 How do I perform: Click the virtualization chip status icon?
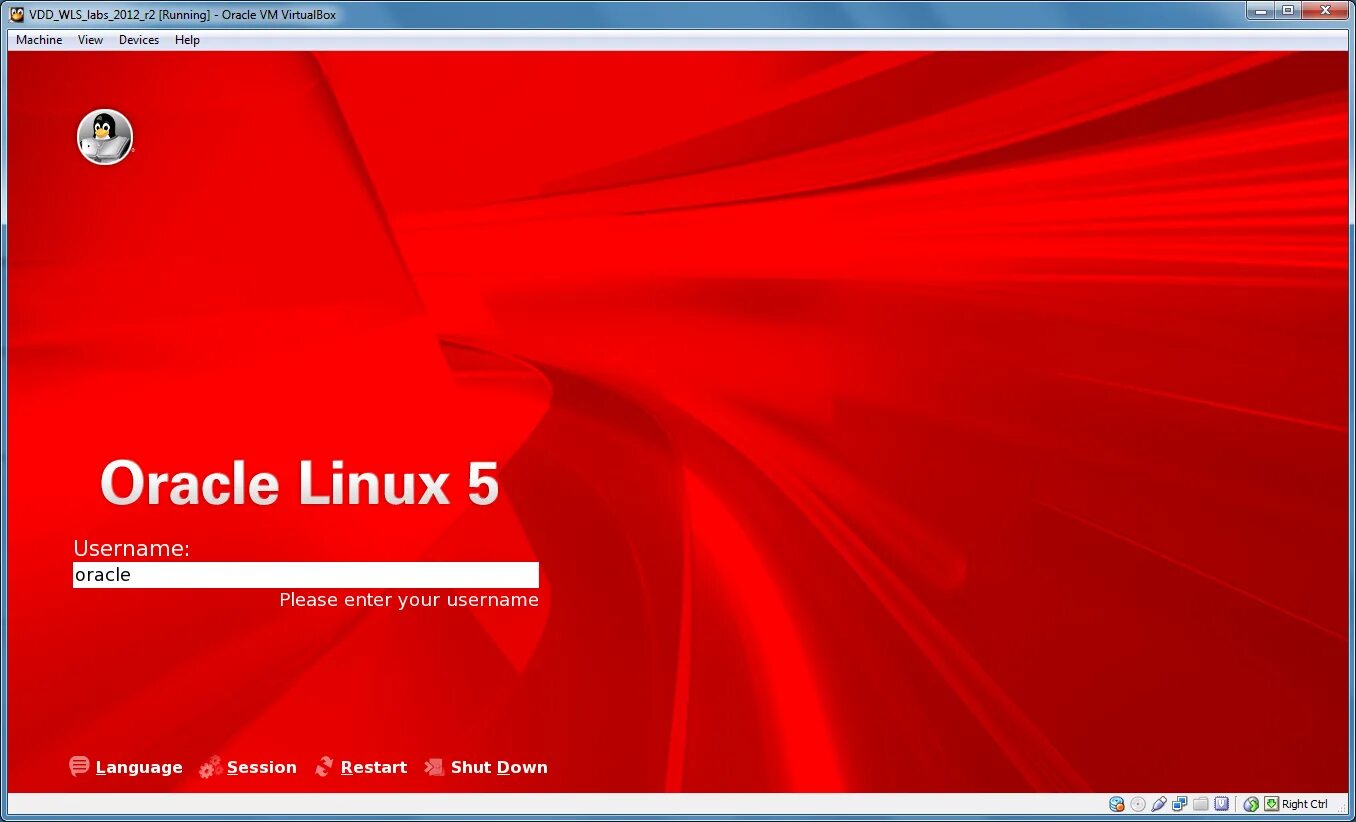point(1222,804)
